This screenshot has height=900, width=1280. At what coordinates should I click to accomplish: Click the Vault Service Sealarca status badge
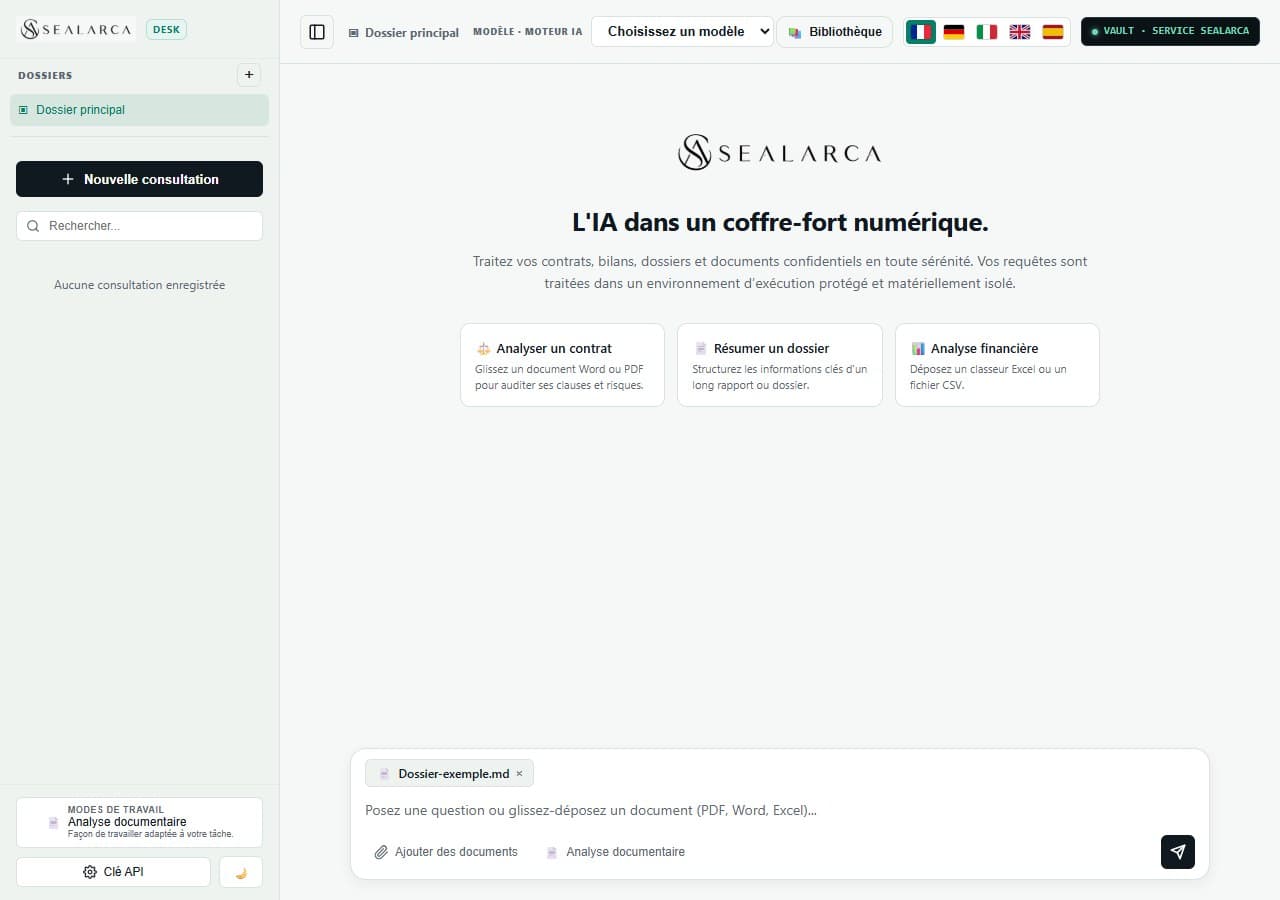pyautogui.click(x=1170, y=31)
